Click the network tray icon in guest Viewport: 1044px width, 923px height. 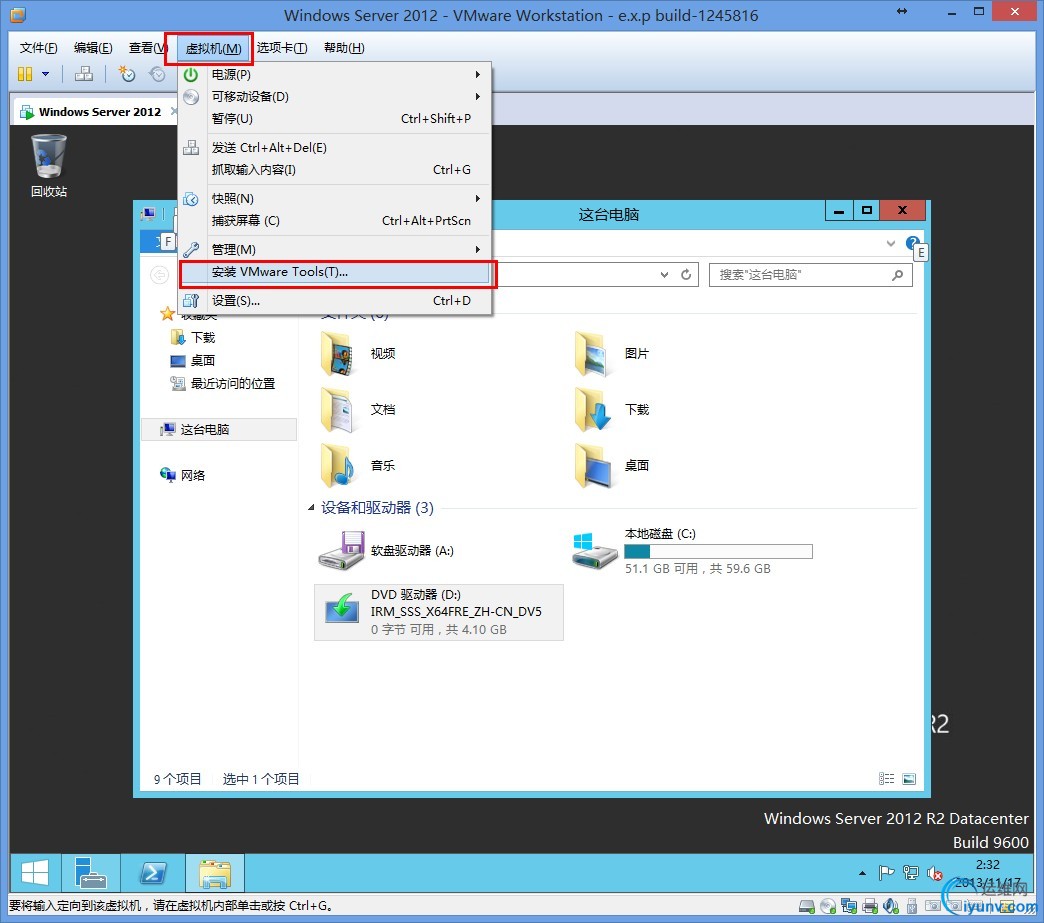[x=910, y=872]
